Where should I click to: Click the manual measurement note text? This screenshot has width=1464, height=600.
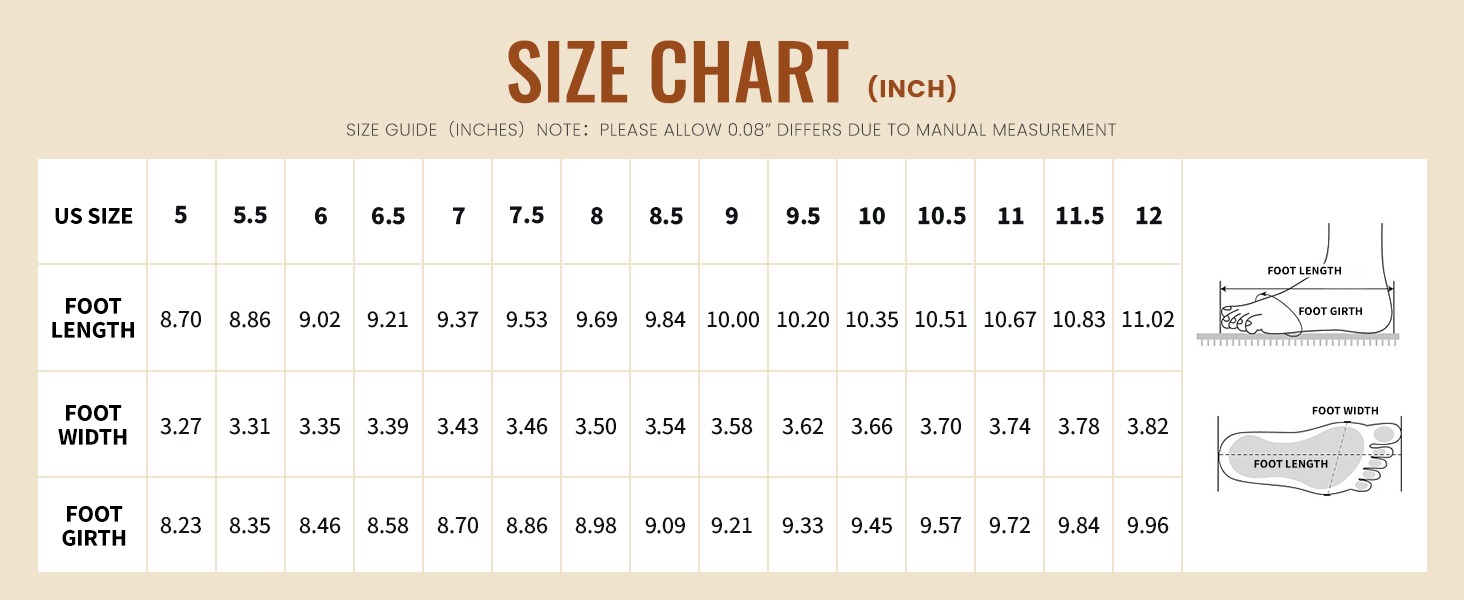click(731, 130)
